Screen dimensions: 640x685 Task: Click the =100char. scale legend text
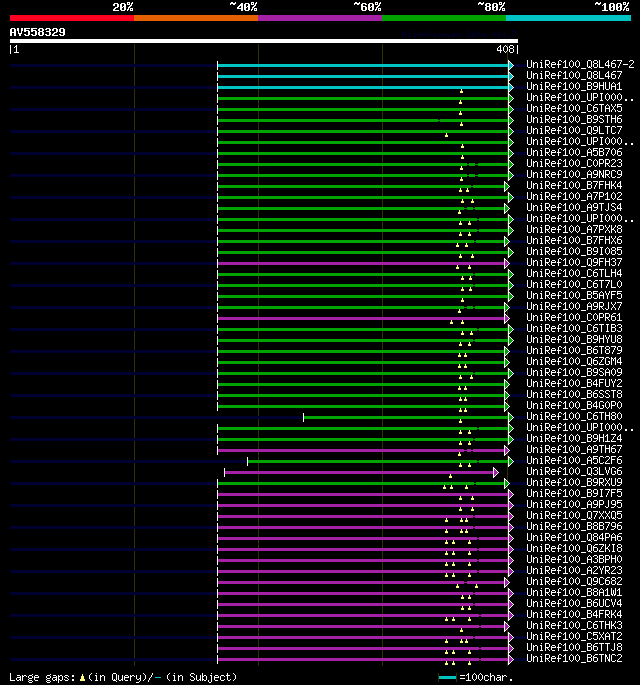pyautogui.click(x=486, y=678)
